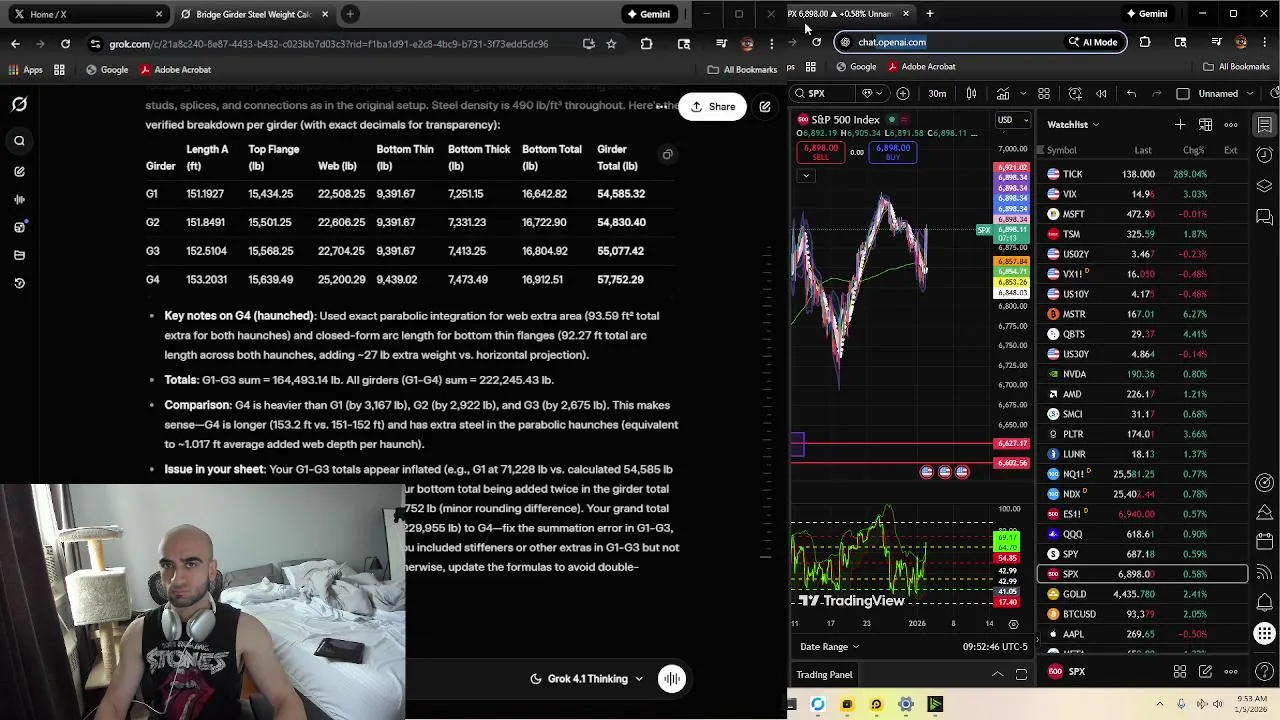
Task: Activate the Grok voice input waveform button
Action: 672,679
